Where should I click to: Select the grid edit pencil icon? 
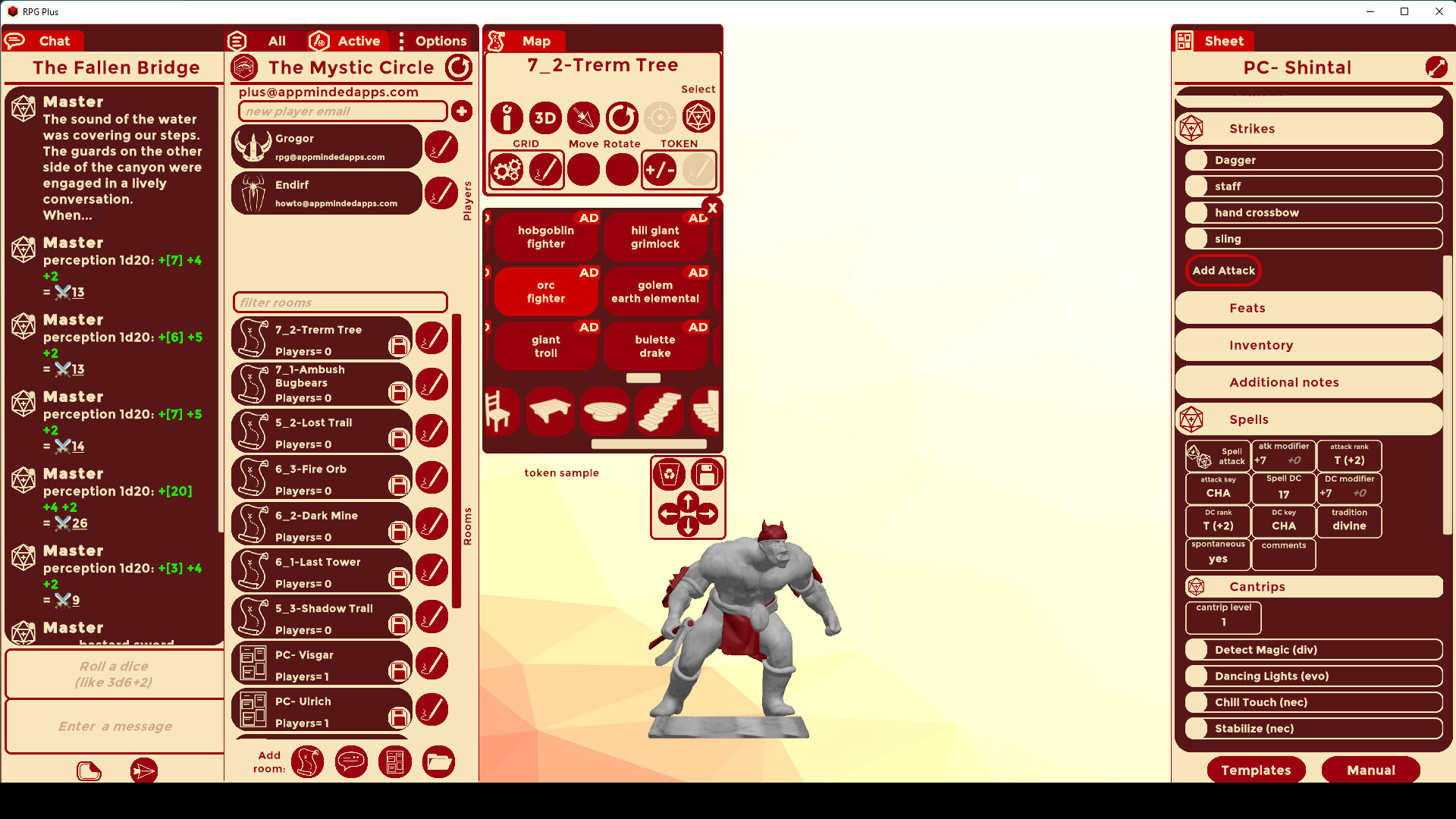coord(544,170)
